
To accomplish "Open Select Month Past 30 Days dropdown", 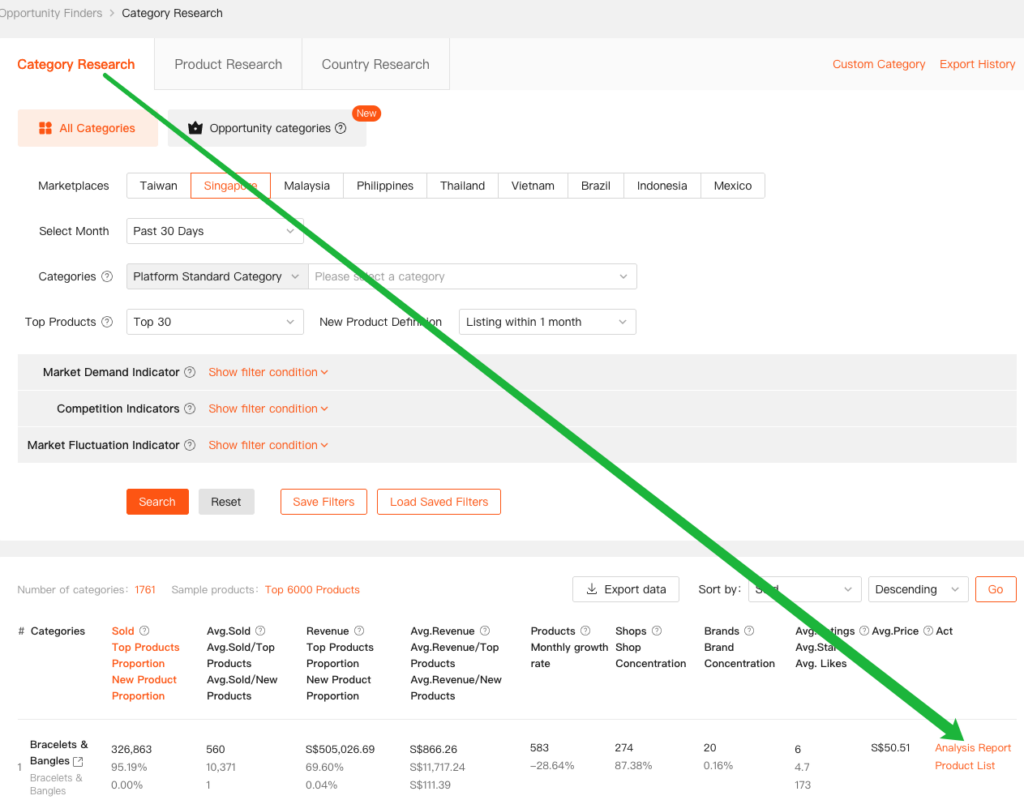I will 215,231.
